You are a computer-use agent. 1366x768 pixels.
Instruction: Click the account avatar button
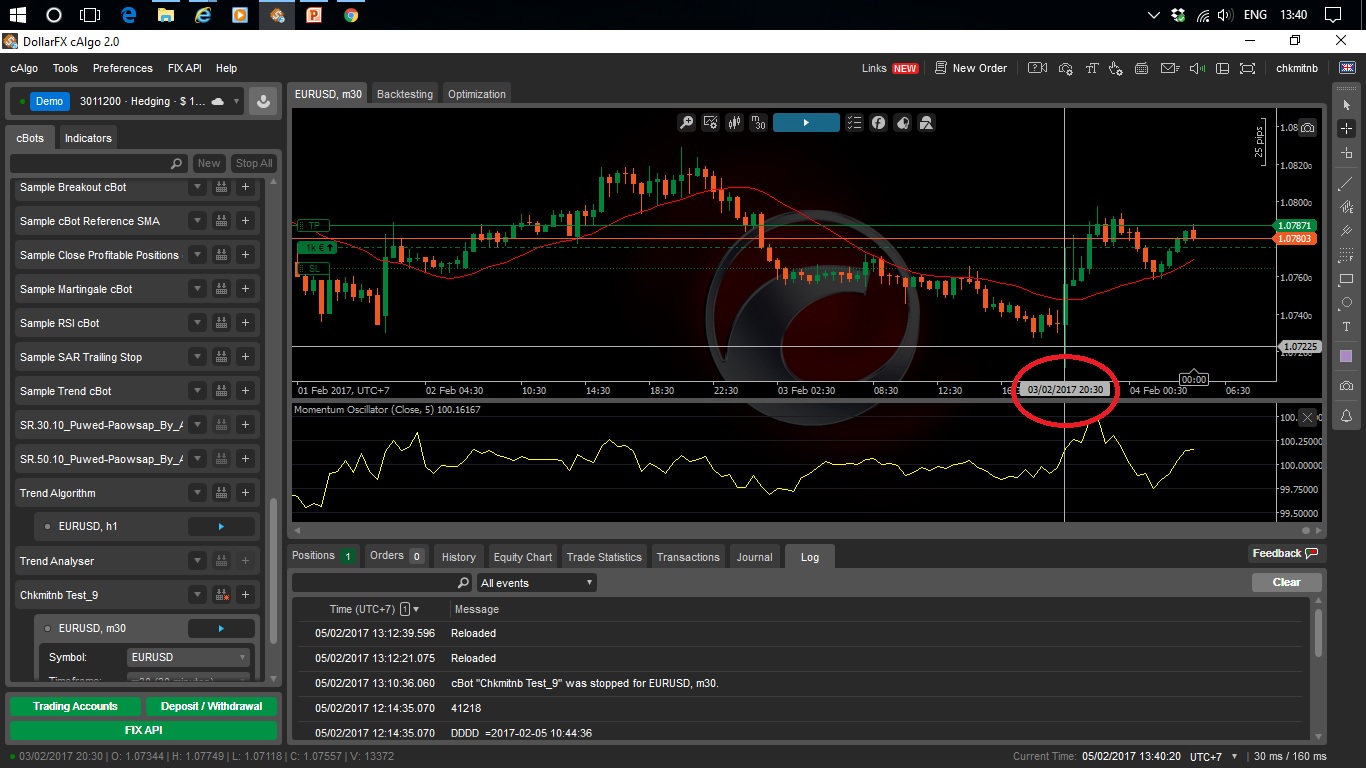(x=263, y=101)
